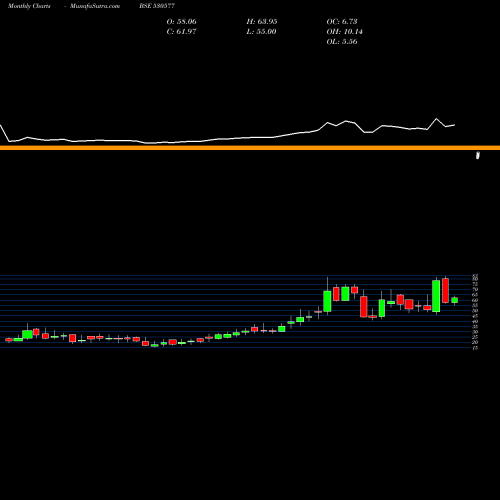Click the last small green candle
The height and width of the screenshot is (500, 500).
[x=455, y=300]
